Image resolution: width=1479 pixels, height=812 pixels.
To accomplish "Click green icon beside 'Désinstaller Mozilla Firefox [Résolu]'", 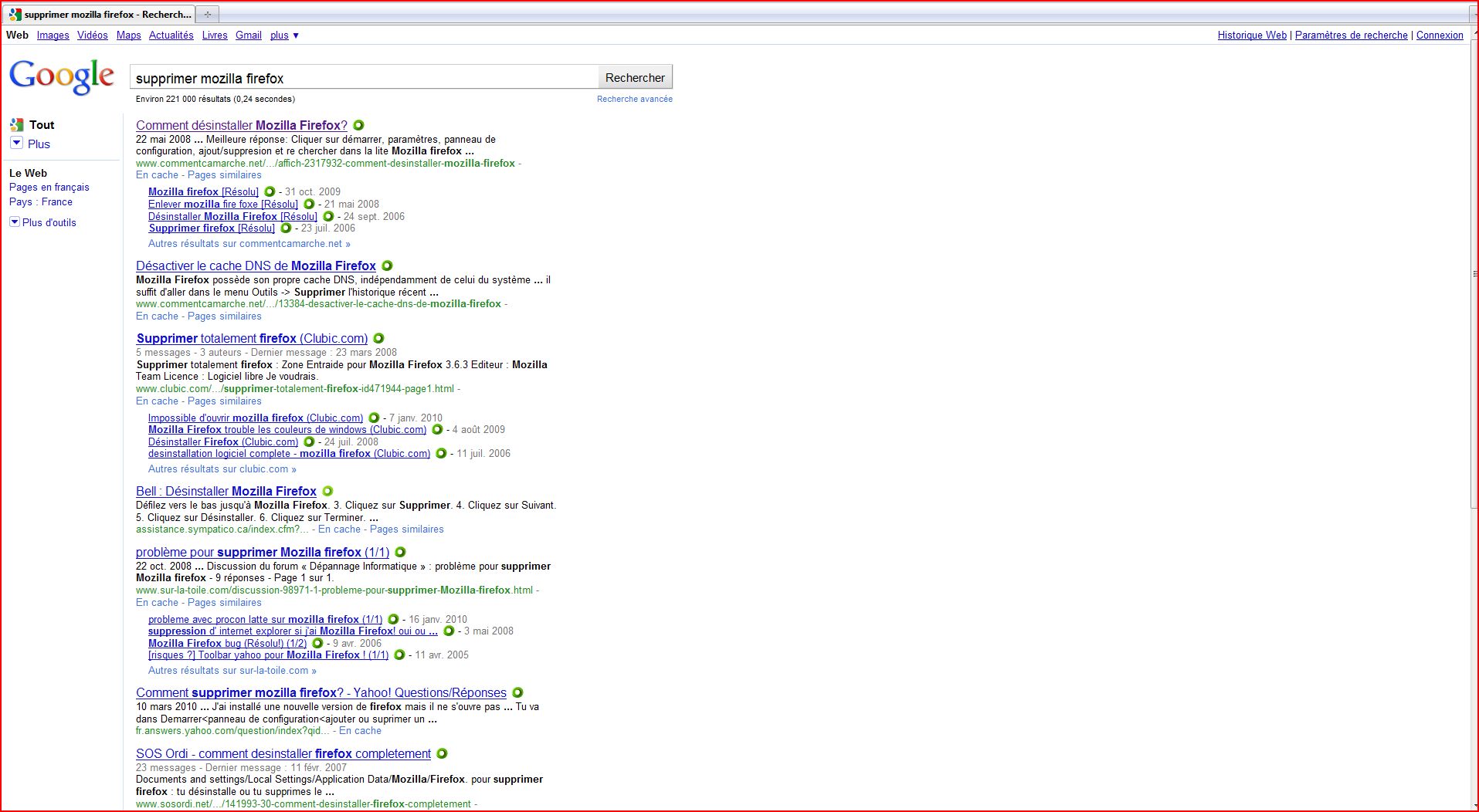I will (x=328, y=216).
